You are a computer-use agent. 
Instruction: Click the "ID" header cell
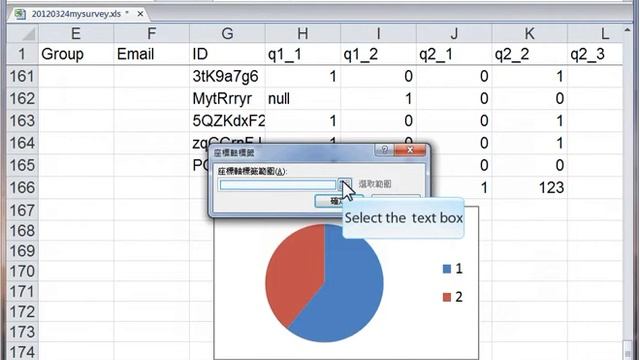click(x=227, y=54)
